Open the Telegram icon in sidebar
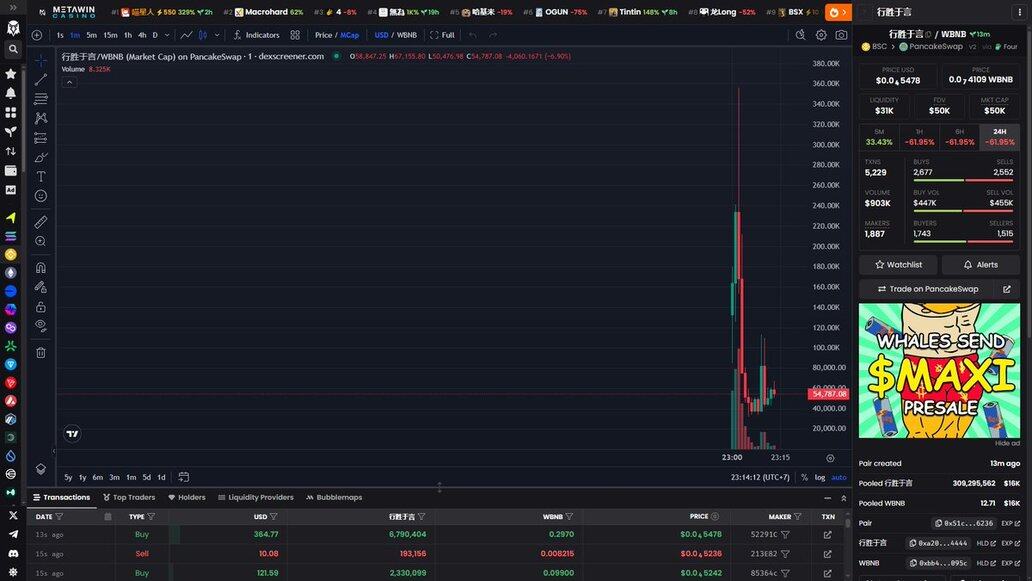 pyautogui.click(x=12, y=534)
